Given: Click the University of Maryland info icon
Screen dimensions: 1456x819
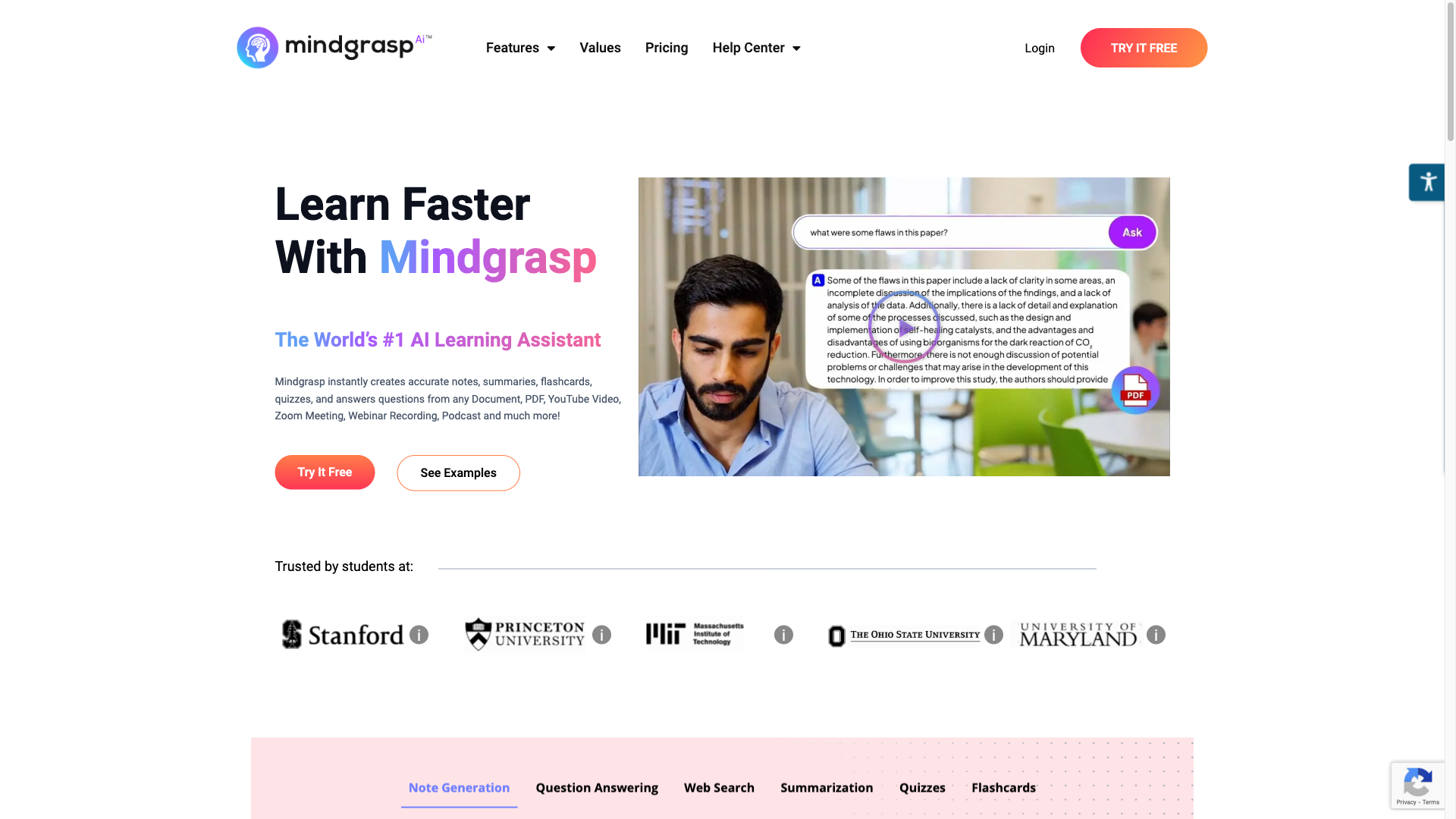Looking at the screenshot, I should pyautogui.click(x=1156, y=634).
